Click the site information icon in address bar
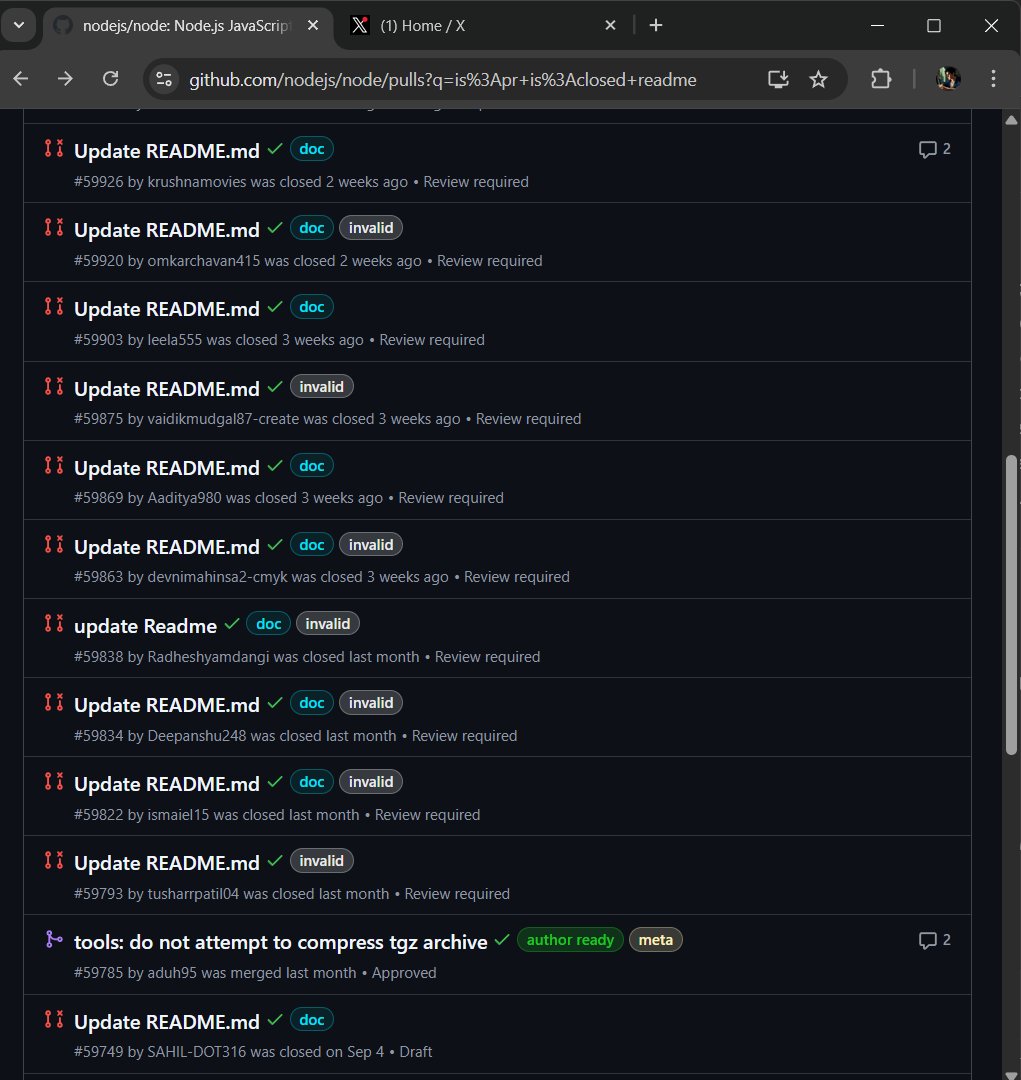The width and height of the screenshot is (1021, 1080). click(x=164, y=79)
